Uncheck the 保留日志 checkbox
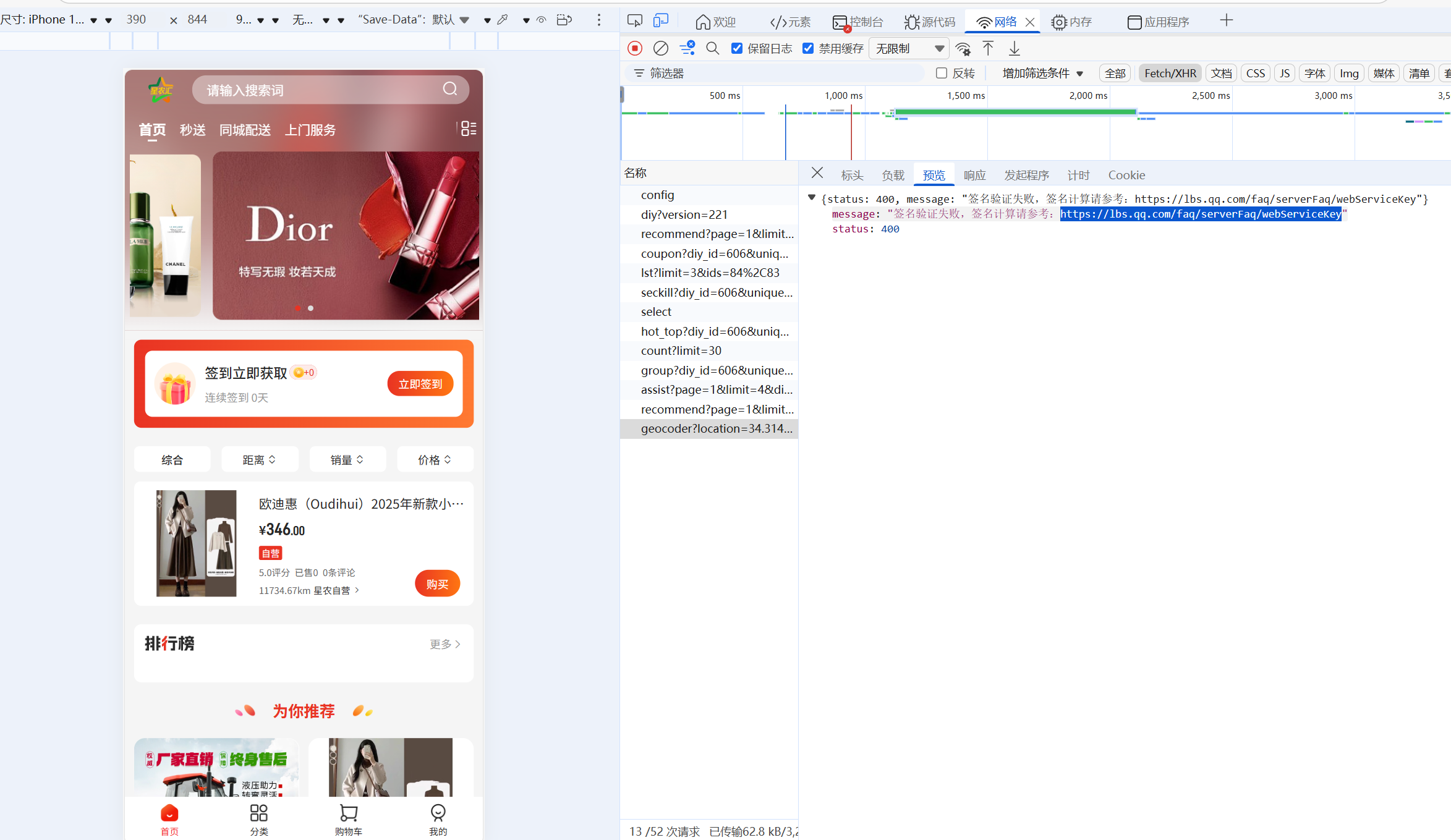1451x840 pixels. pos(737,48)
